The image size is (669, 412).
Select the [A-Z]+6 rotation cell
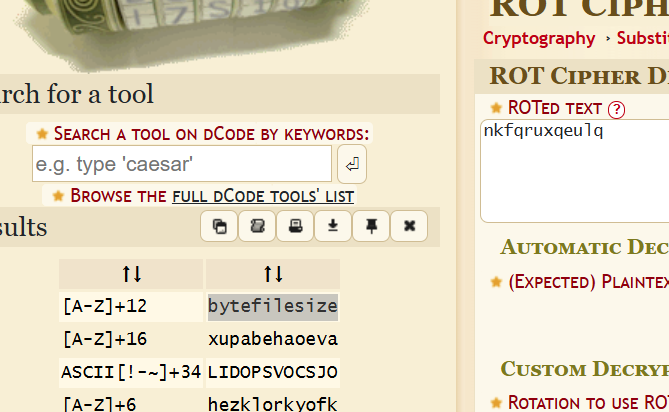point(131,403)
